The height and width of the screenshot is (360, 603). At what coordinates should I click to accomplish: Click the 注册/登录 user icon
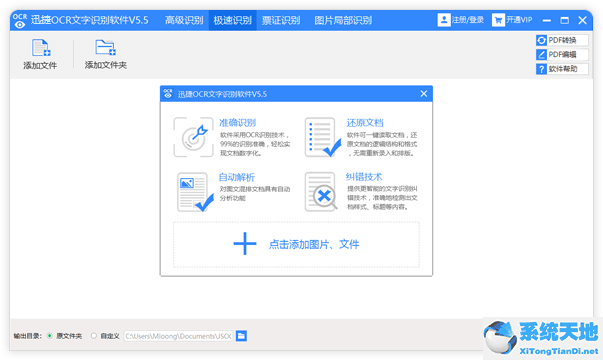coord(444,20)
